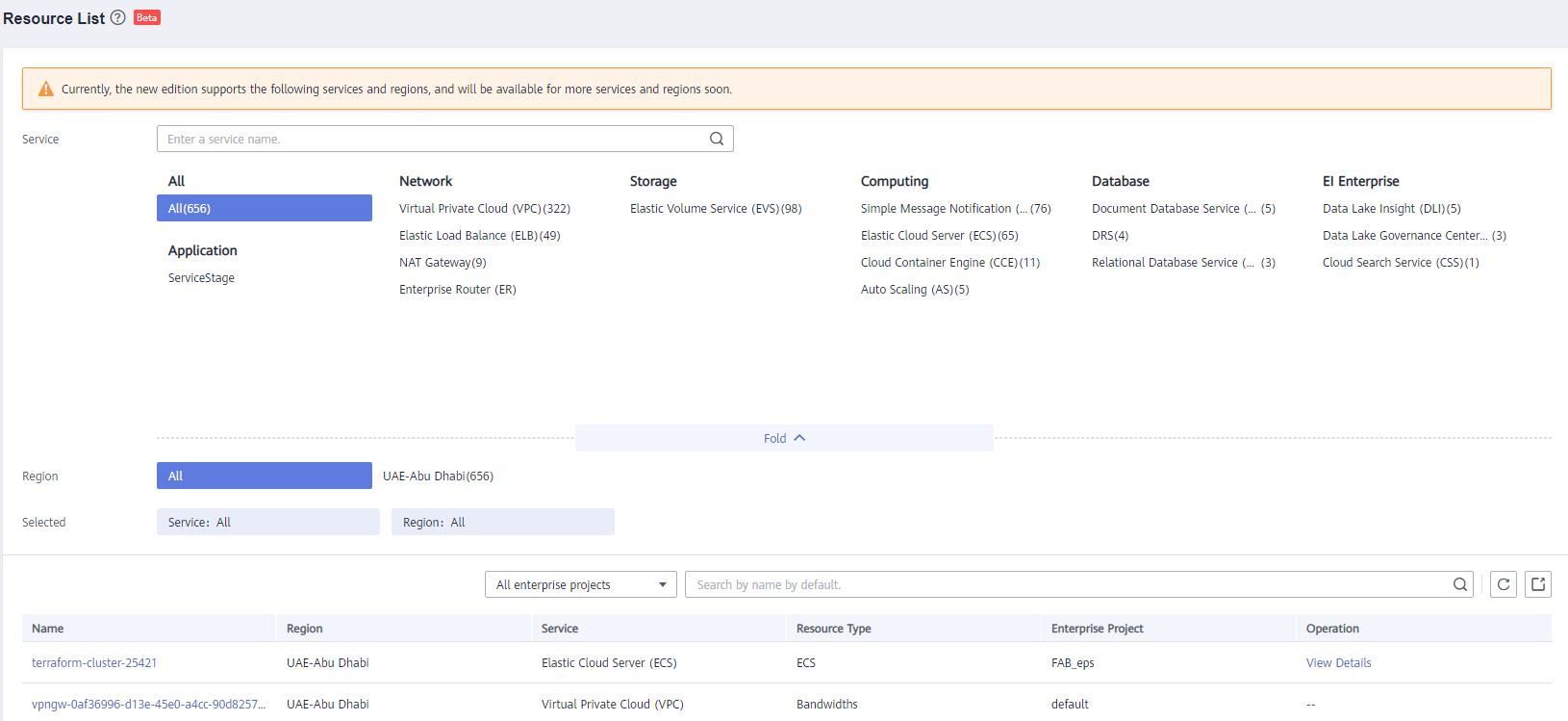Select the All(656) service filter

[x=265, y=208]
